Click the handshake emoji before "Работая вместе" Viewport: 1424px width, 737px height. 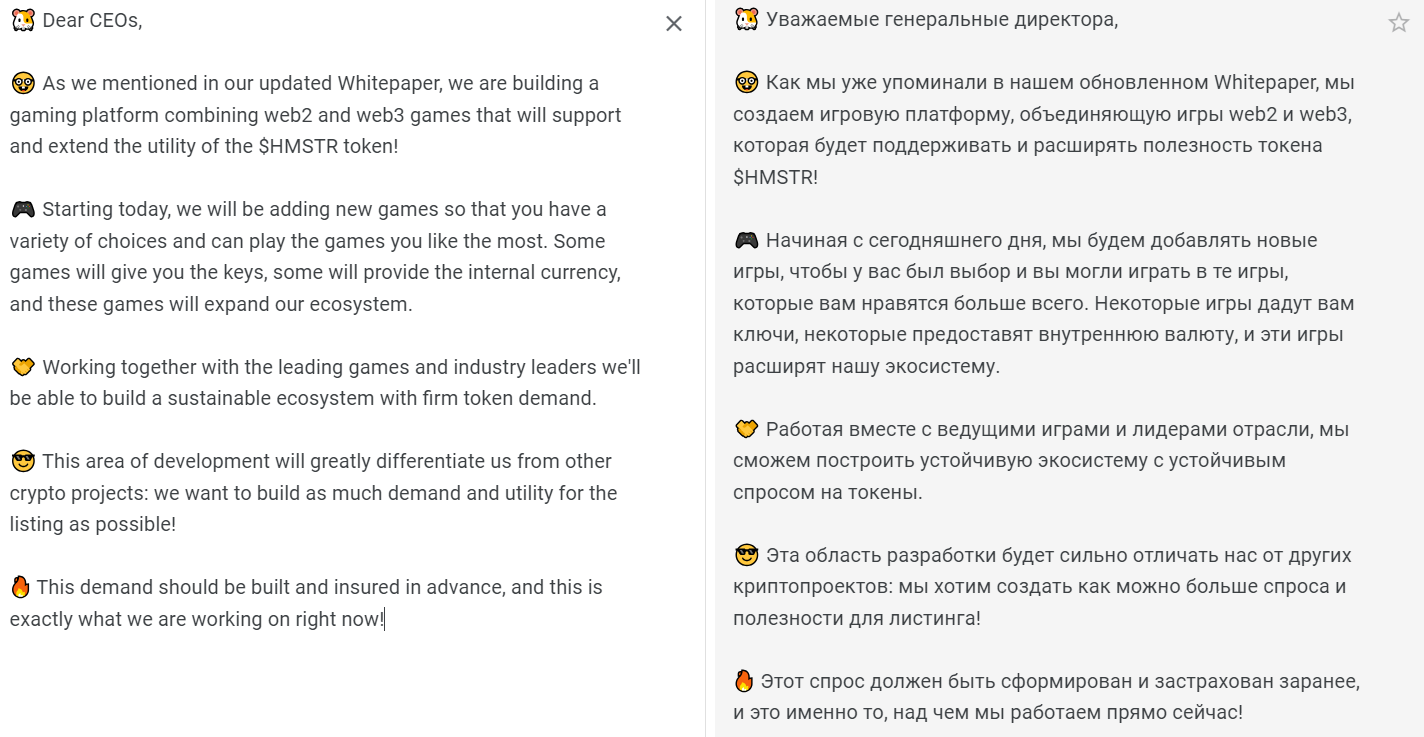[x=746, y=430]
